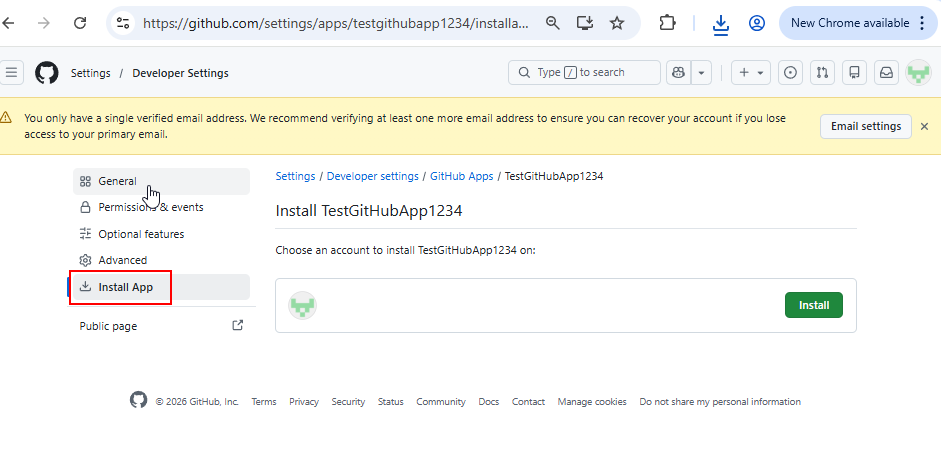Bookmark this page with the star icon
The image size is (941, 450).
click(616, 23)
